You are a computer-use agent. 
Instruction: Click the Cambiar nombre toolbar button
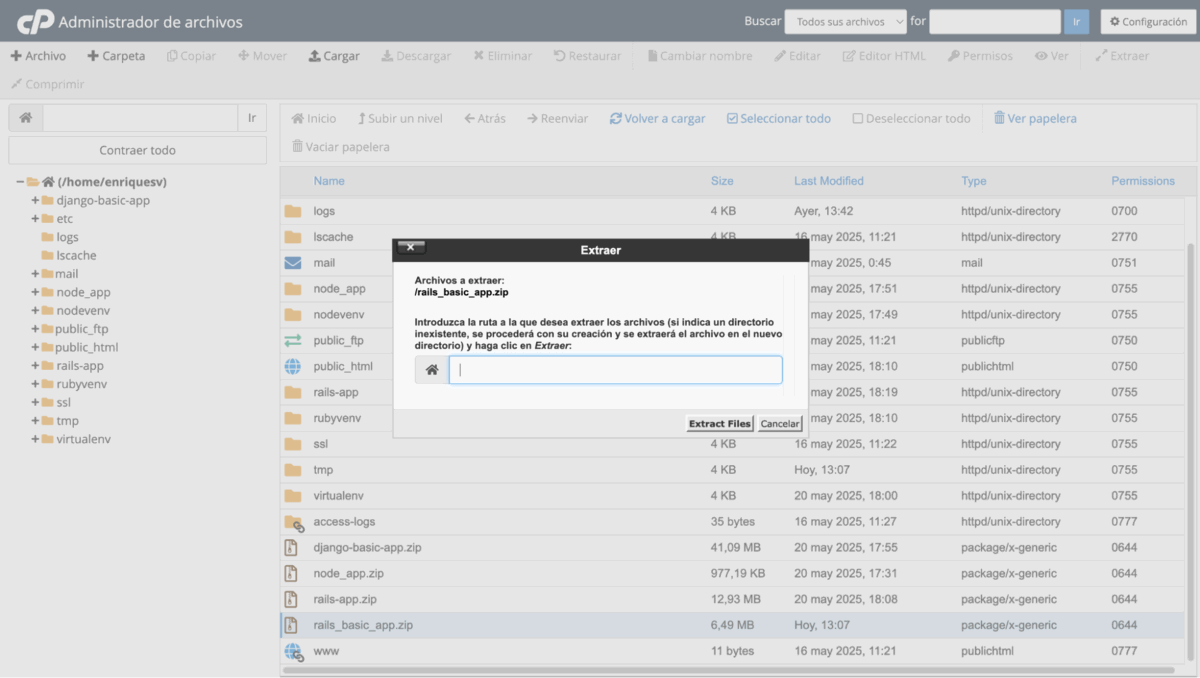point(700,56)
